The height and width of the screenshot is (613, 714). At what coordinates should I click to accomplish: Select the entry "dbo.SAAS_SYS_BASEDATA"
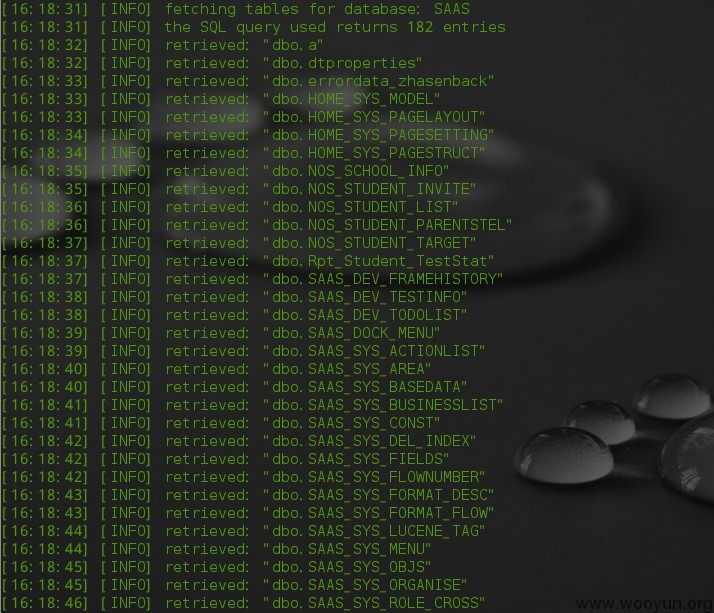coord(365,387)
